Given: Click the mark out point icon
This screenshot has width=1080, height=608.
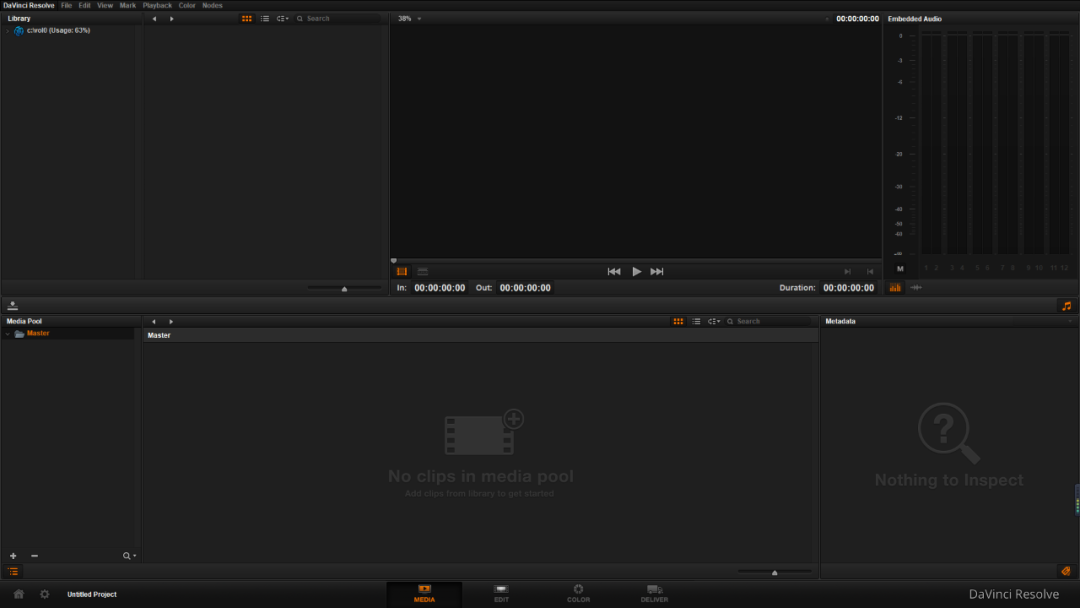Looking at the screenshot, I should point(870,271).
